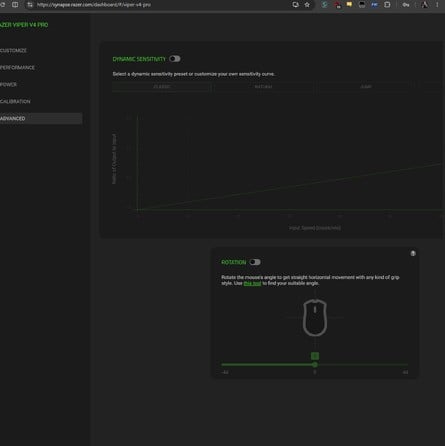Open the browser three-dot menu

click(437, 5)
